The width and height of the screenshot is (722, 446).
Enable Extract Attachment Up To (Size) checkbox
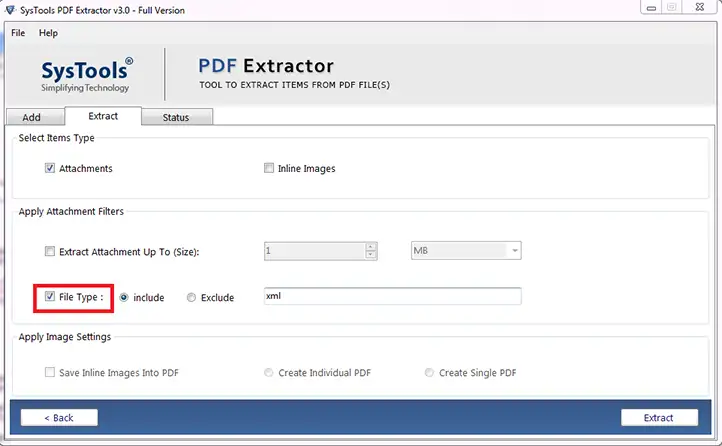coord(49,251)
